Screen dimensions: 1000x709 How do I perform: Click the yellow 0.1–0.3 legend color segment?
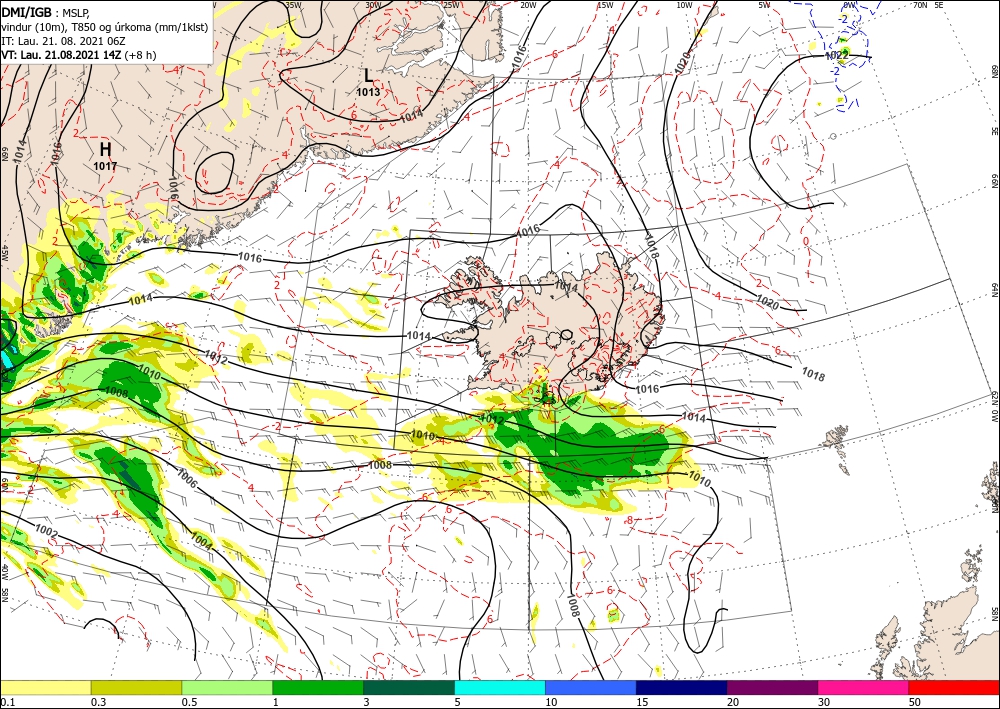coord(45,687)
